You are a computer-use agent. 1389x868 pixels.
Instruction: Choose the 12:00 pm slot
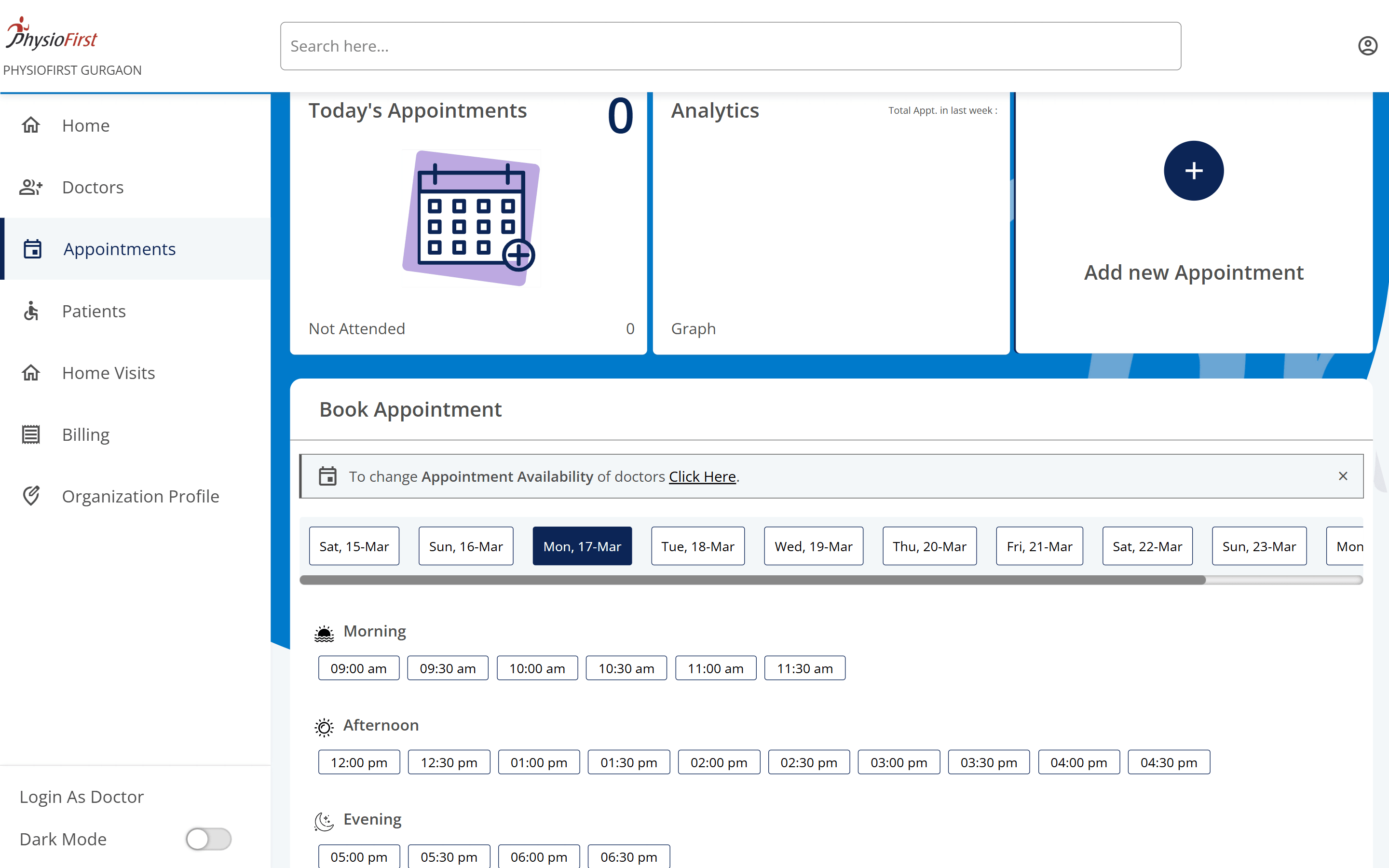click(359, 762)
